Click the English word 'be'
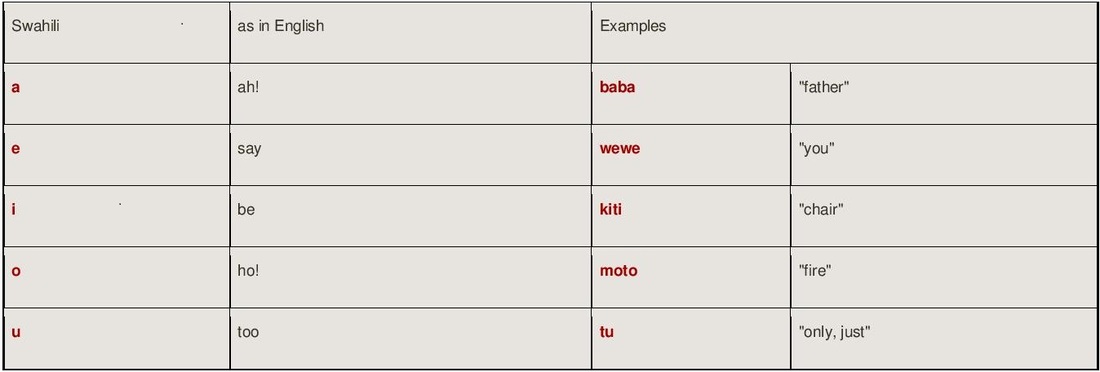1100x372 pixels. [246, 209]
